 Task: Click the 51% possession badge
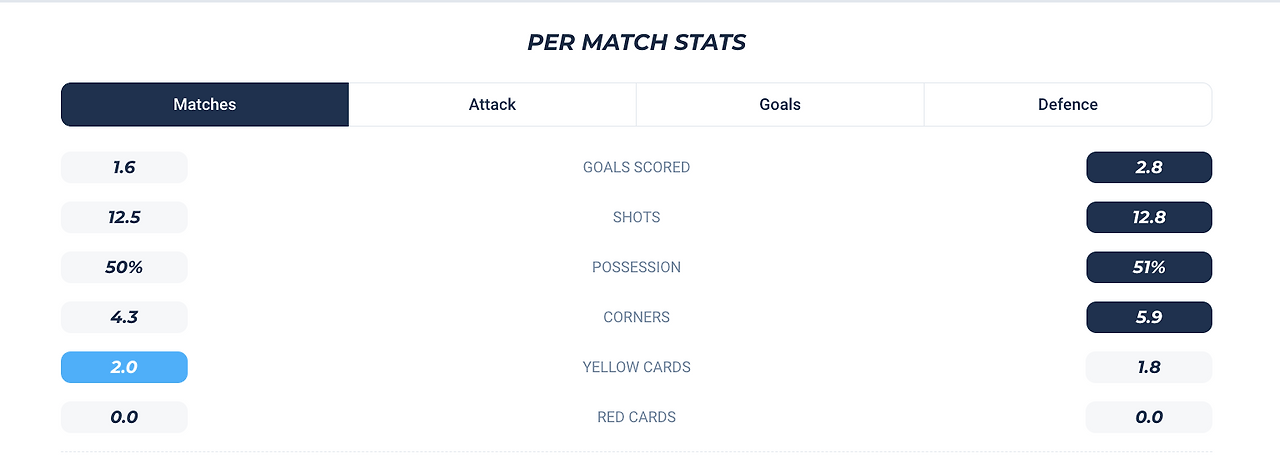point(1149,267)
